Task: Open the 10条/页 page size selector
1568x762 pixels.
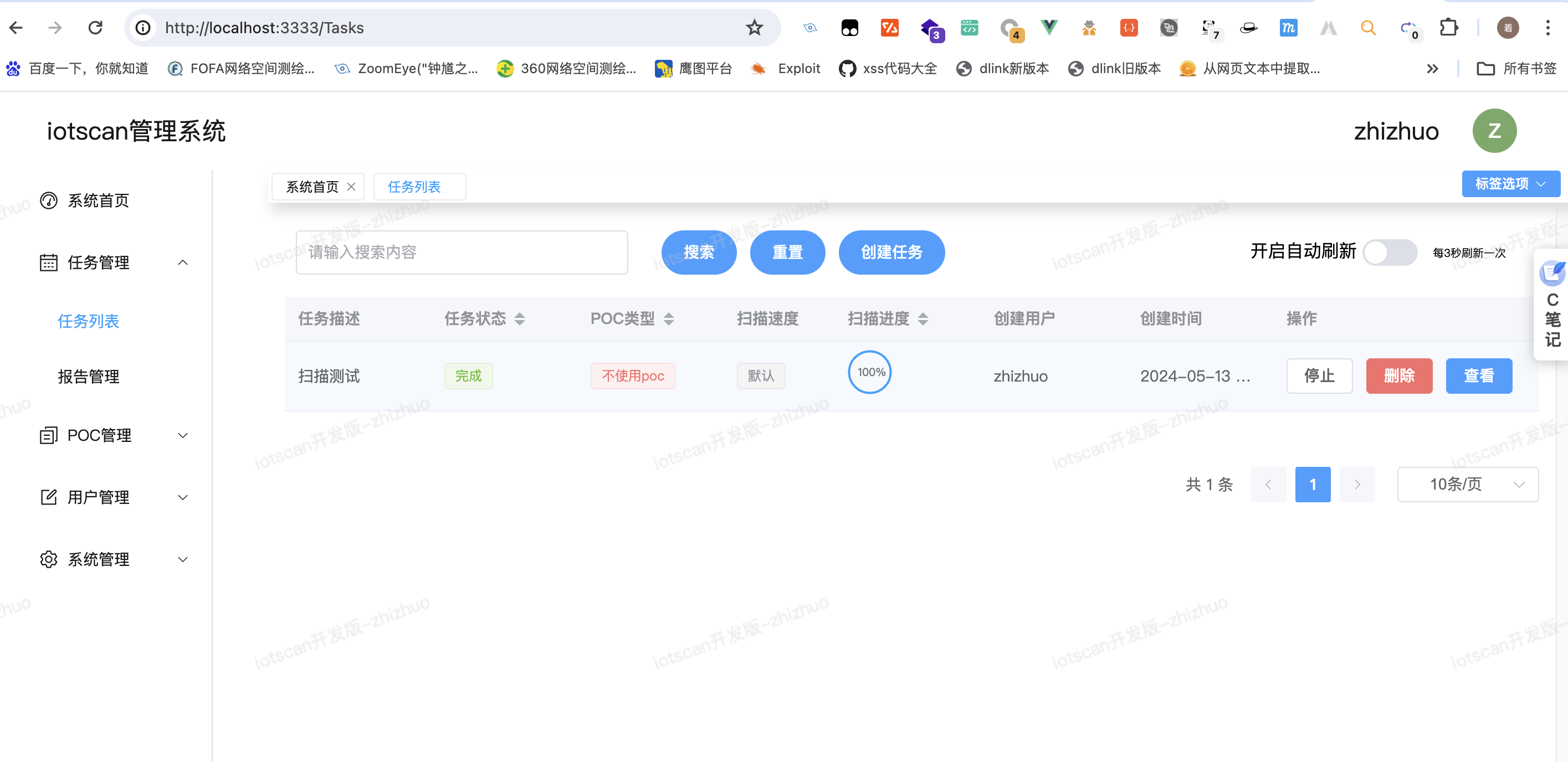Action: tap(1467, 485)
